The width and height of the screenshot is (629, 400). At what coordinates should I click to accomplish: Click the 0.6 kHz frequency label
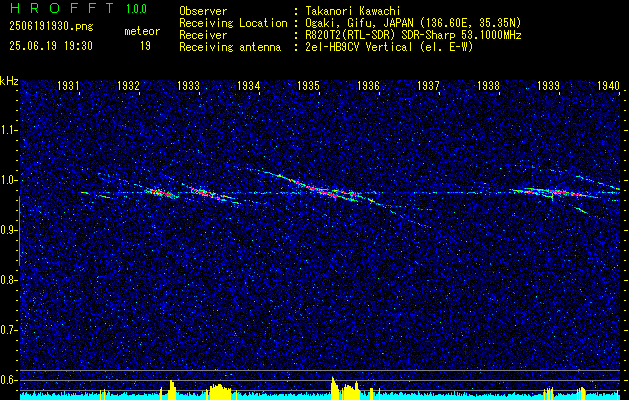point(9,380)
